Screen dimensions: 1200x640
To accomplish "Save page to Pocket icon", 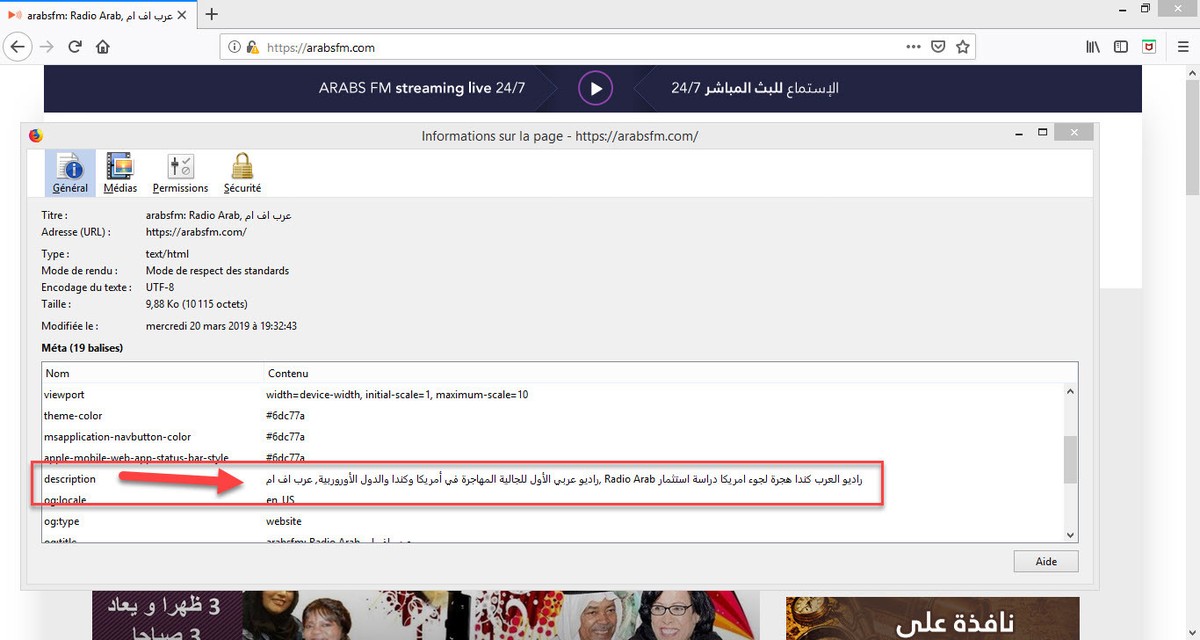I will click(x=938, y=46).
